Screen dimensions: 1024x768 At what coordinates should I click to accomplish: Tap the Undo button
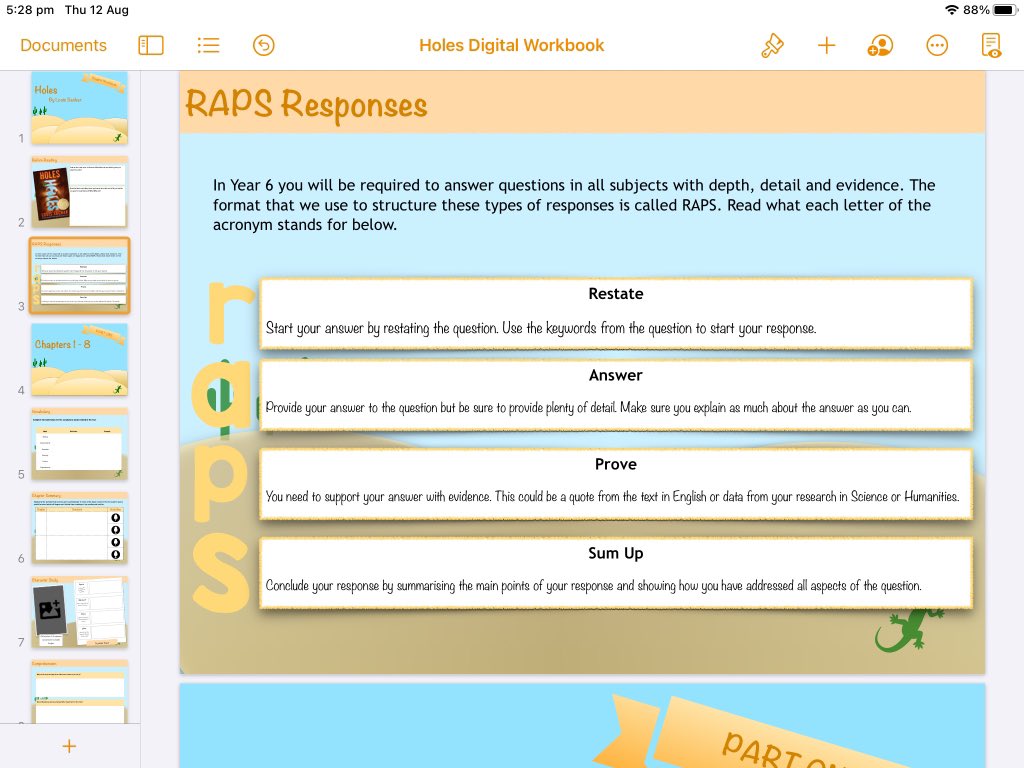click(x=264, y=45)
